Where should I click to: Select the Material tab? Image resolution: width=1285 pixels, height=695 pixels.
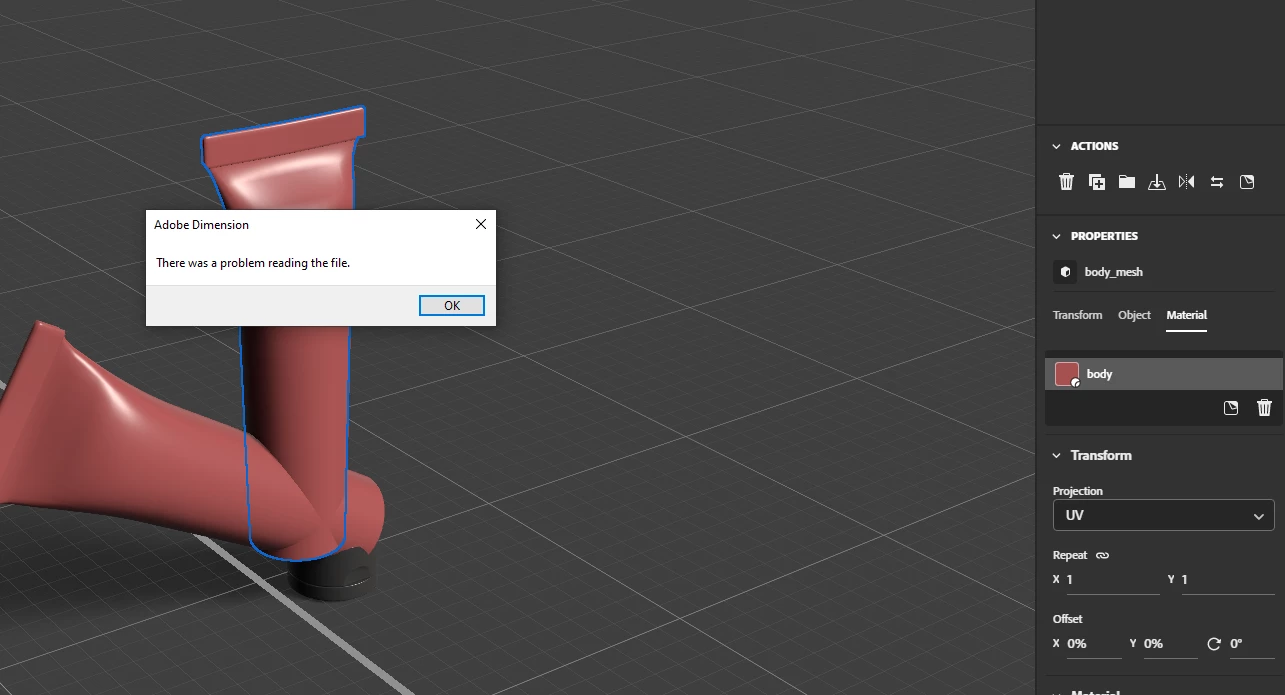coord(1186,315)
